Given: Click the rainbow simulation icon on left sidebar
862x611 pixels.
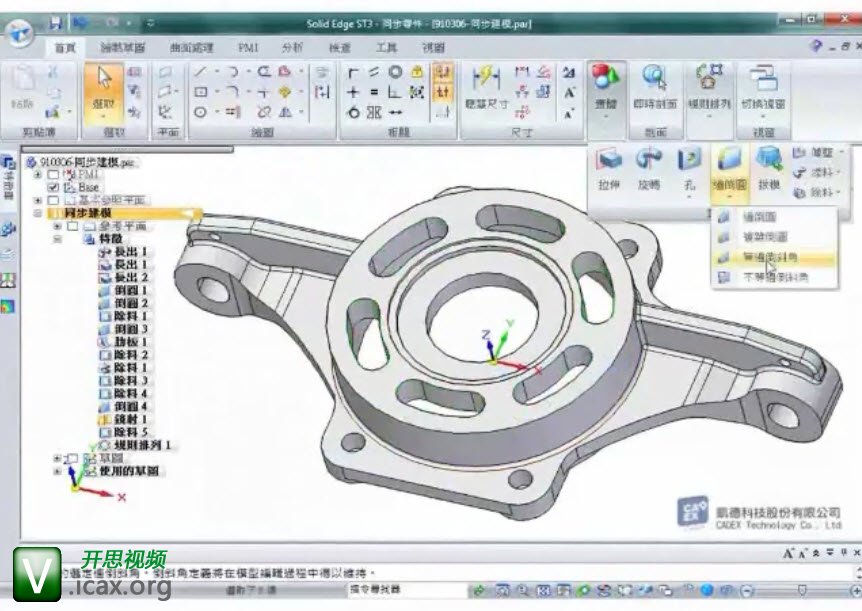Looking at the screenshot, I should coord(8,306).
